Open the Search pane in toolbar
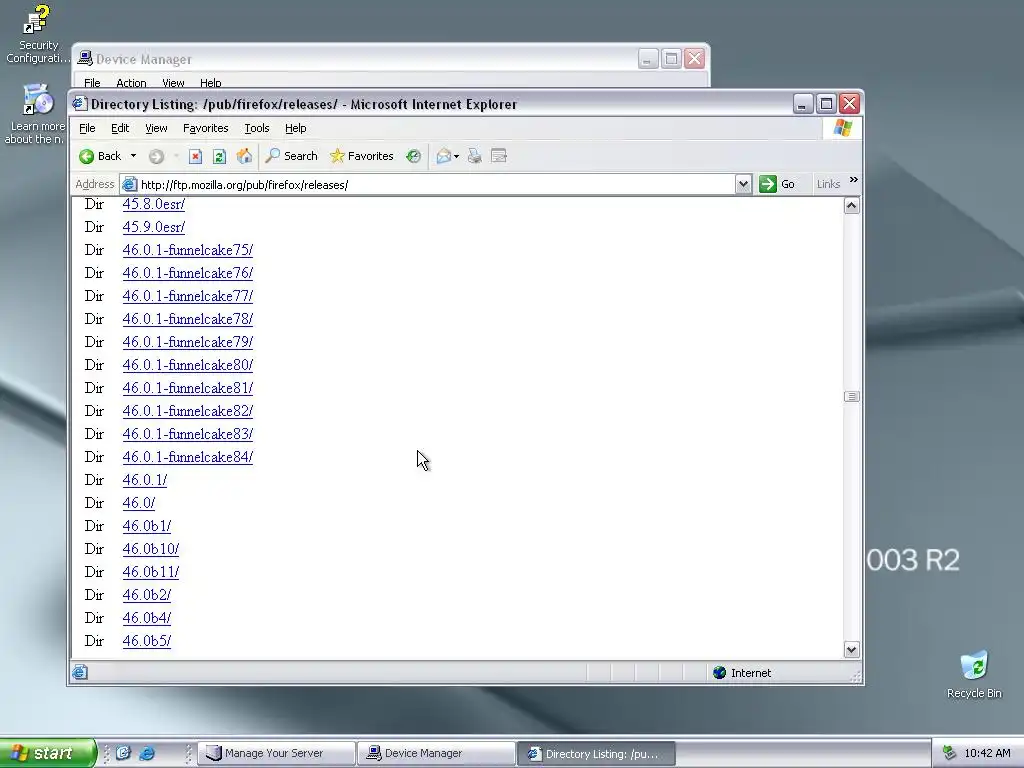This screenshot has width=1024, height=768. pyautogui.click(x=291, y=156)
